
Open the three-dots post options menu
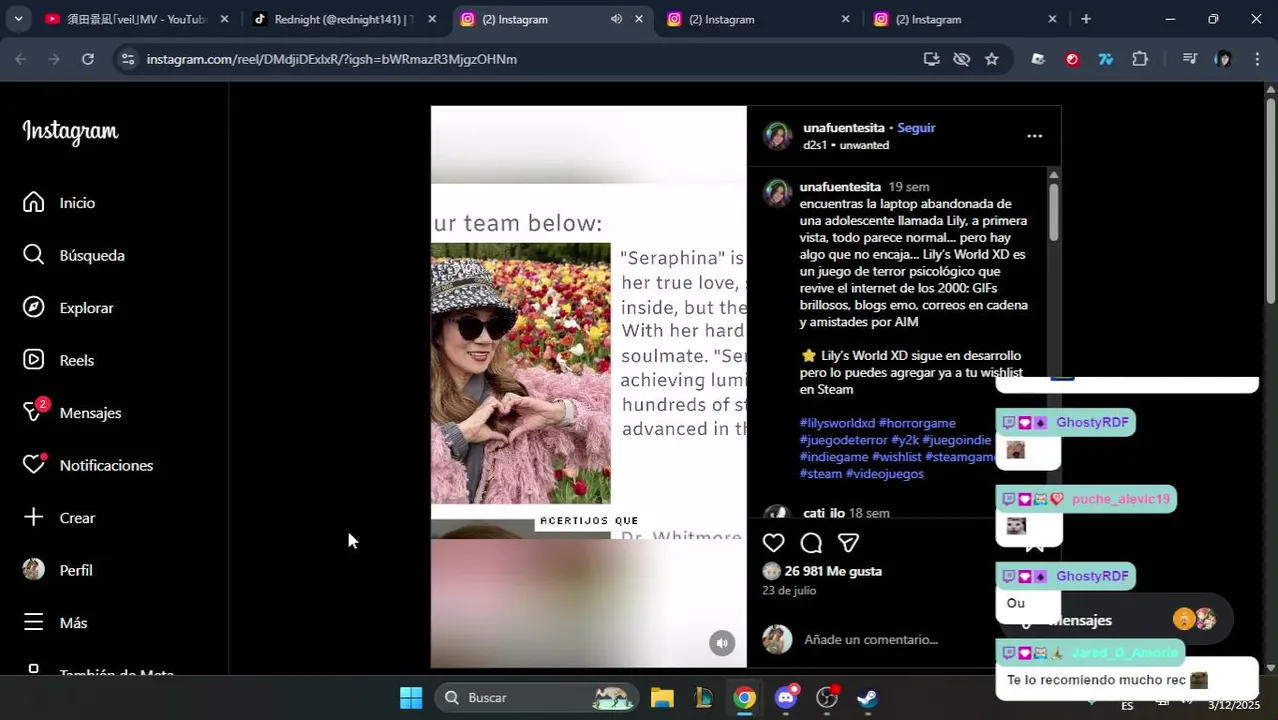coord(1035,136)
